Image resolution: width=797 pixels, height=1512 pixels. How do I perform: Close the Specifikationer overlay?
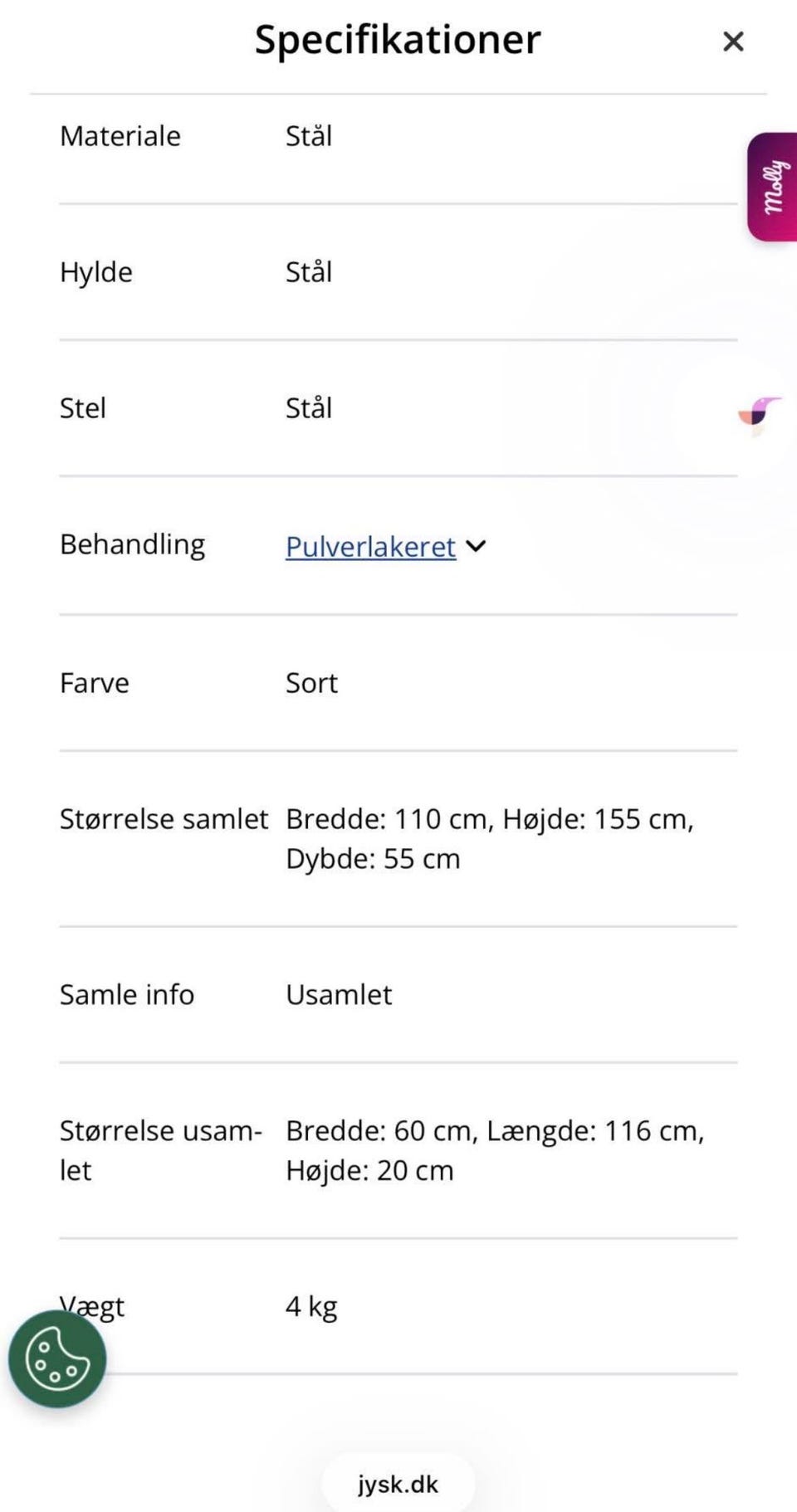click(x=732, y=41)
